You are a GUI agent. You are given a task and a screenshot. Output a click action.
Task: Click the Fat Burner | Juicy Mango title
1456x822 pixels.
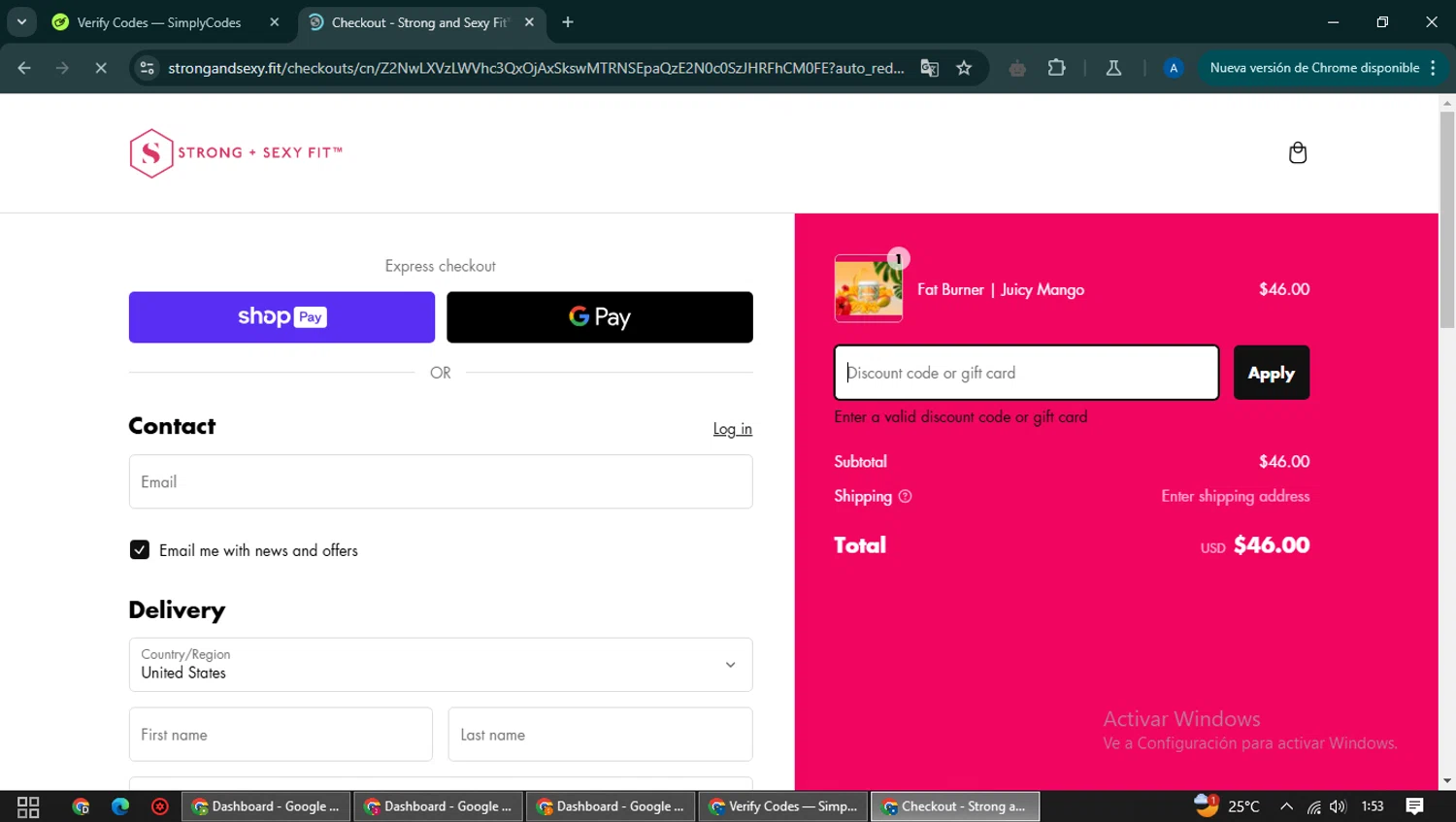[x=1001, y=289]
